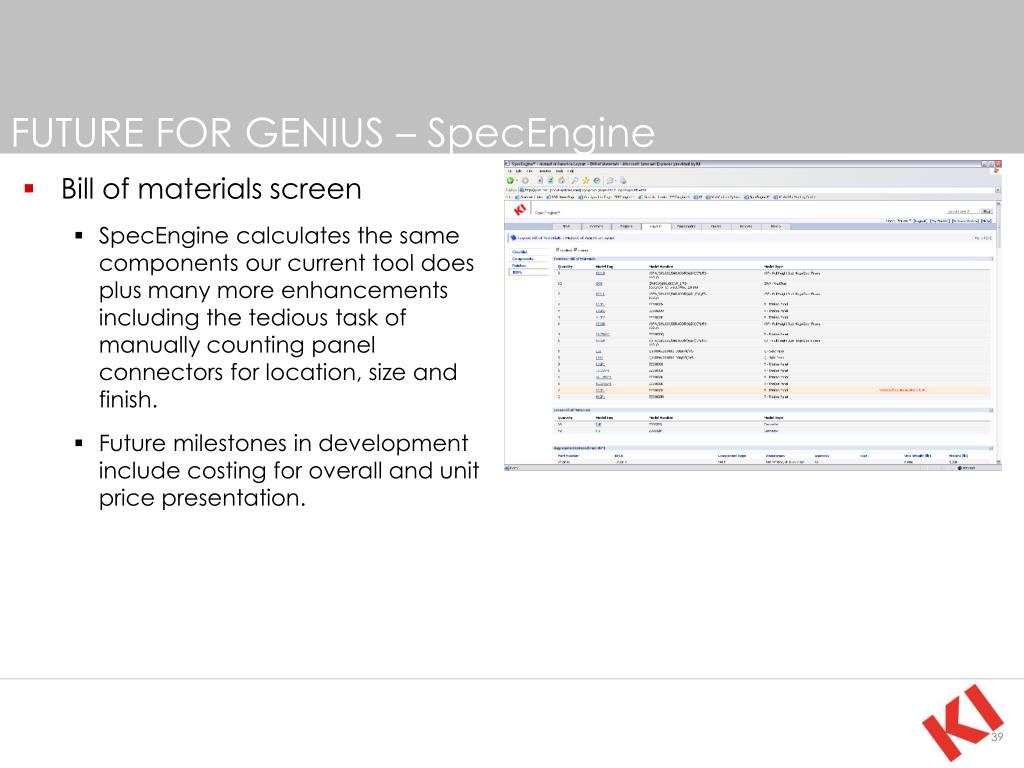
Task: Click the browser Forward arrow icon
Action: pos(524,180)
